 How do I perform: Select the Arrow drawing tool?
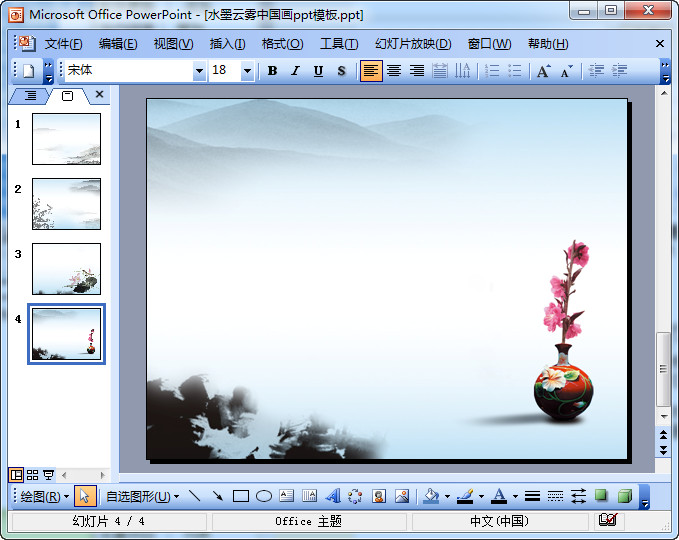[x=217, y=496]
